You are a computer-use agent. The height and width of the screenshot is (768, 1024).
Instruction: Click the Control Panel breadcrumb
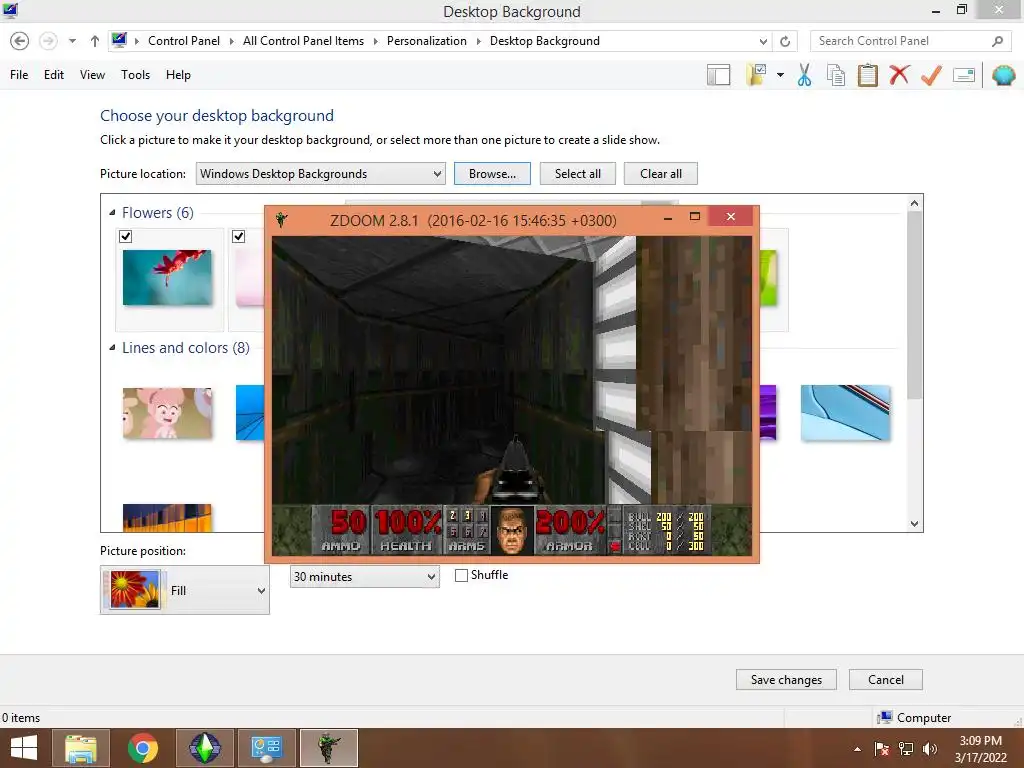click(184, 40)
